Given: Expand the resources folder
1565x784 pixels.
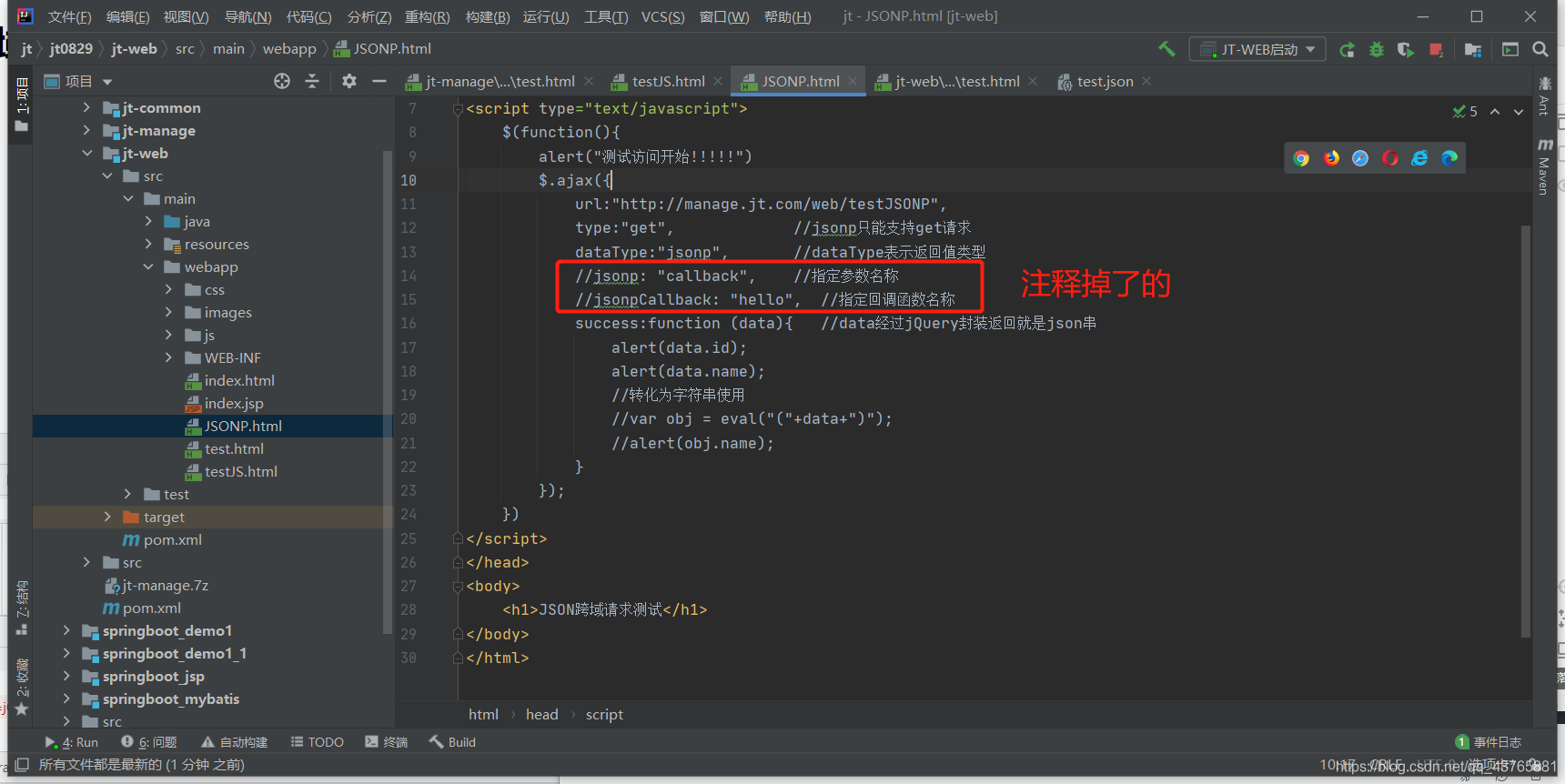Looking at the screenshot, I should point(148,244).
